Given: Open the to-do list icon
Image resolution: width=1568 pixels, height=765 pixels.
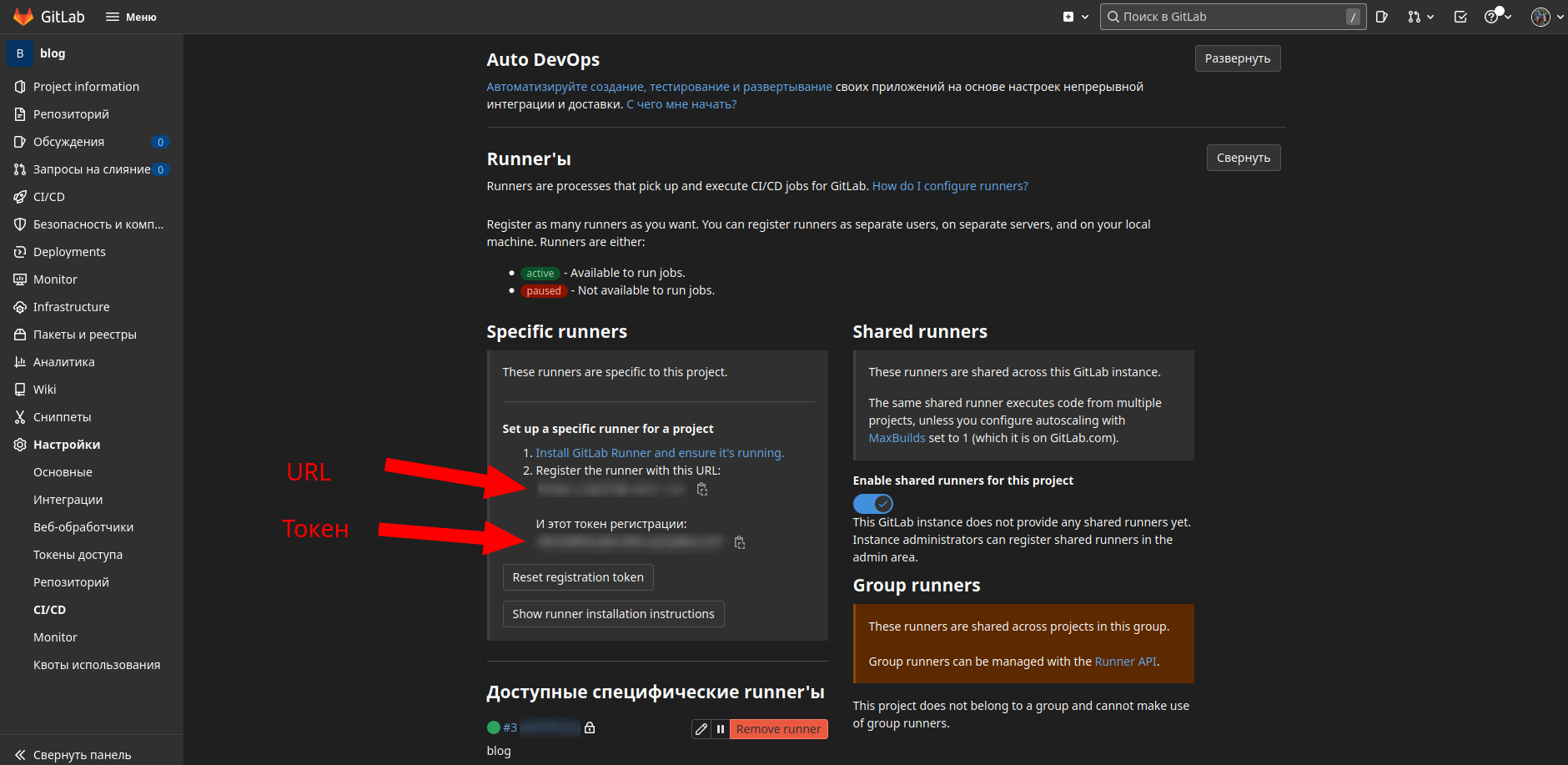Looking at the screenshot, I should coord(1460,17).
